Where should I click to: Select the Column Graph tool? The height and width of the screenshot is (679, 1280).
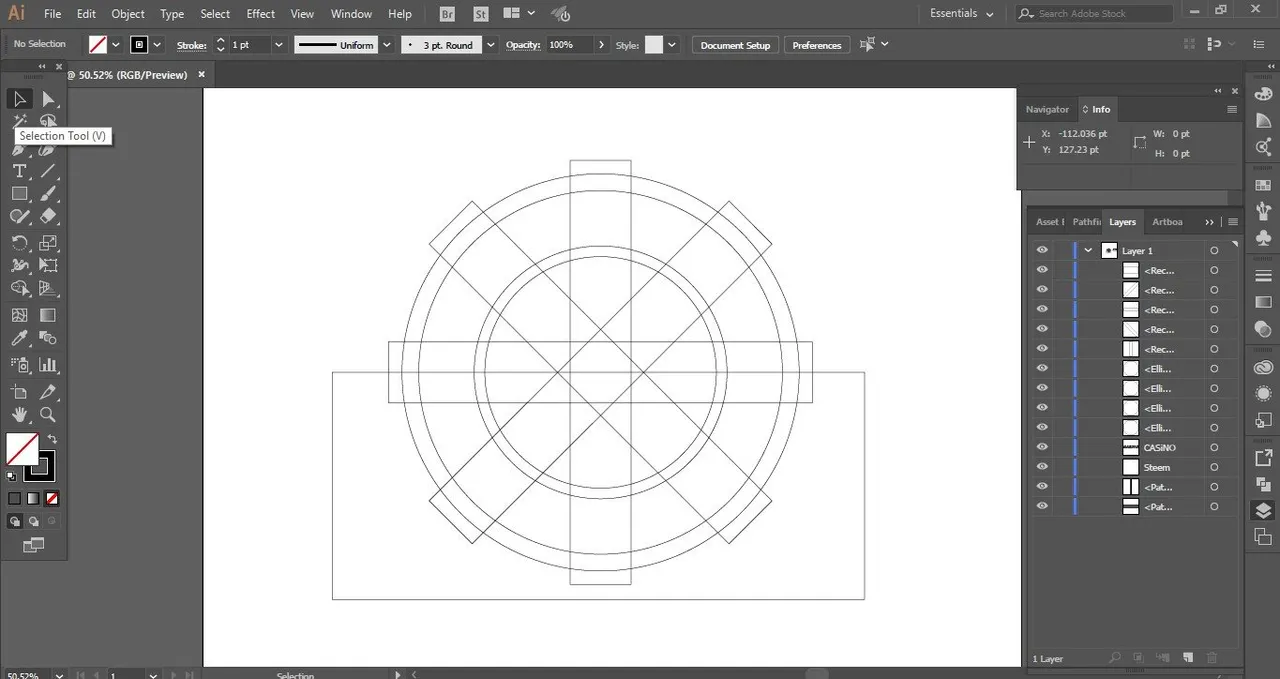(48, 365)
